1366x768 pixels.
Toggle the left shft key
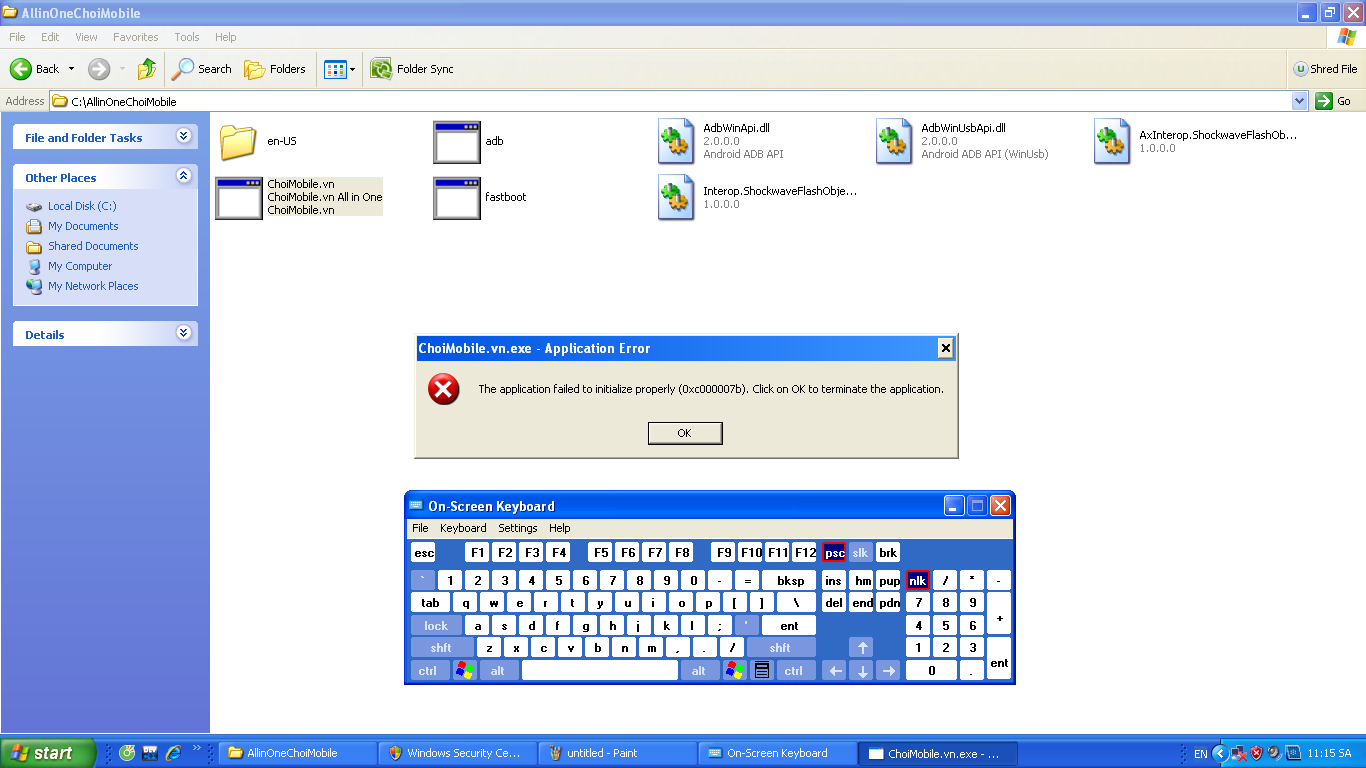coord(441,648)
